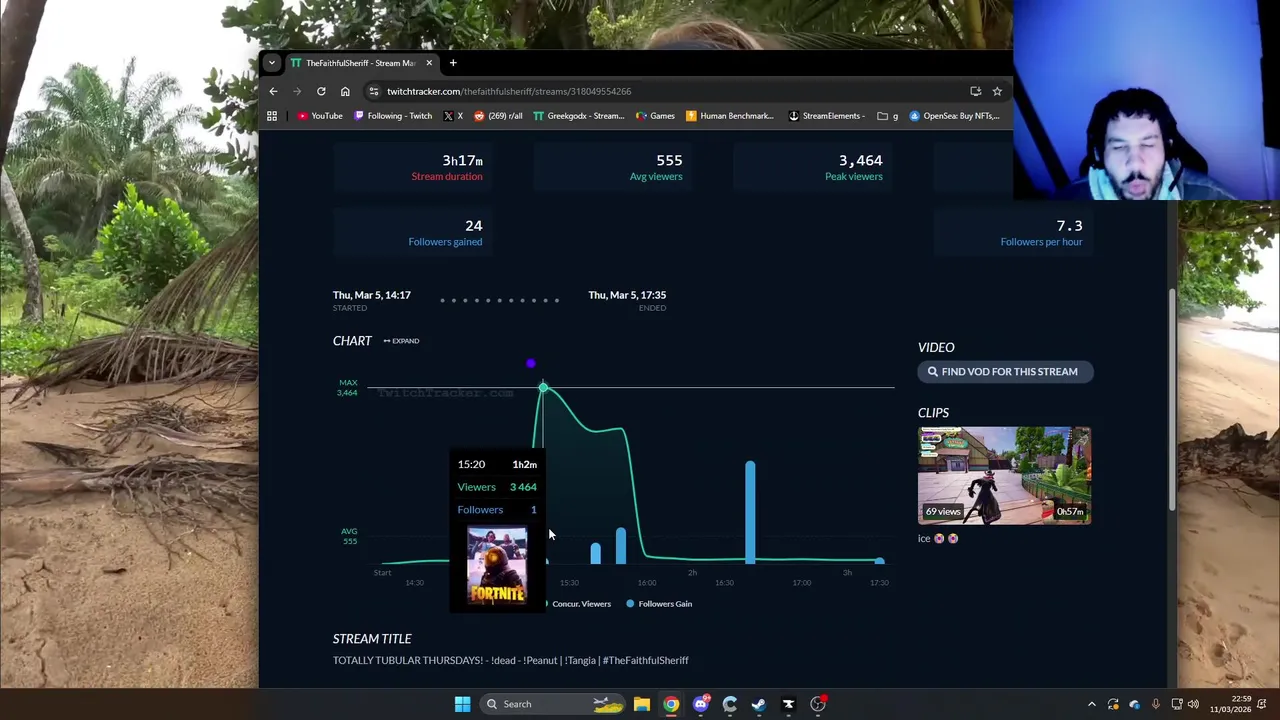Open Steam from the taskbar

pos(759,704)
